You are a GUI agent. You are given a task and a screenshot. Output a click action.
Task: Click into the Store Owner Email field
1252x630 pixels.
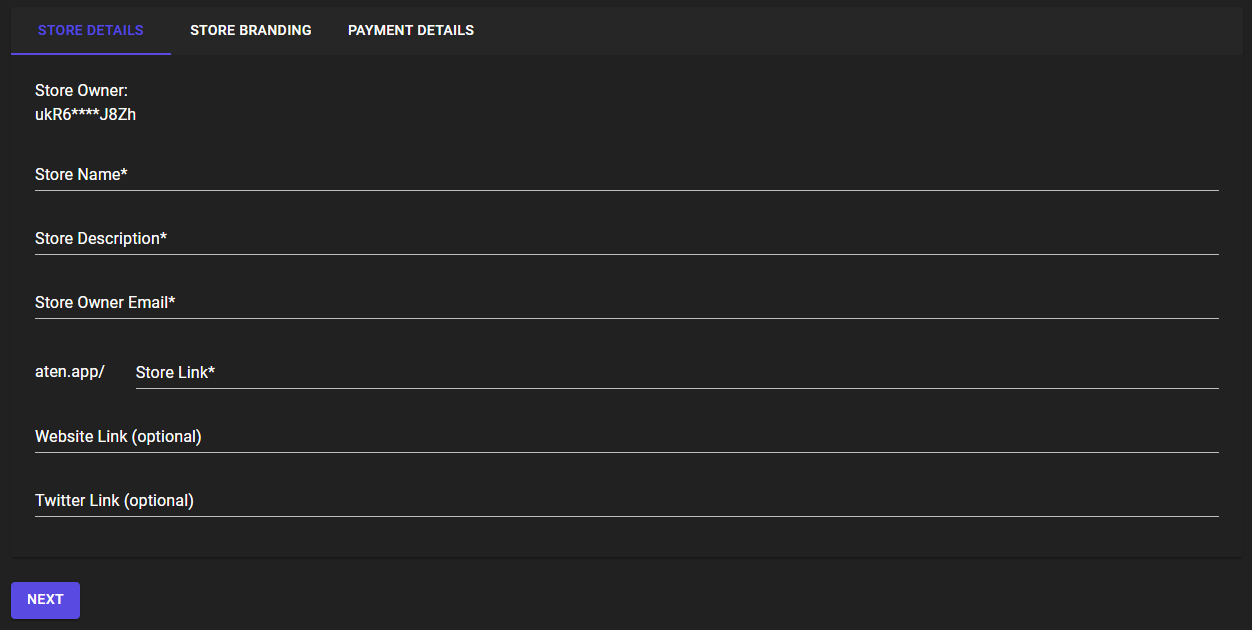(x=626, y=303)
